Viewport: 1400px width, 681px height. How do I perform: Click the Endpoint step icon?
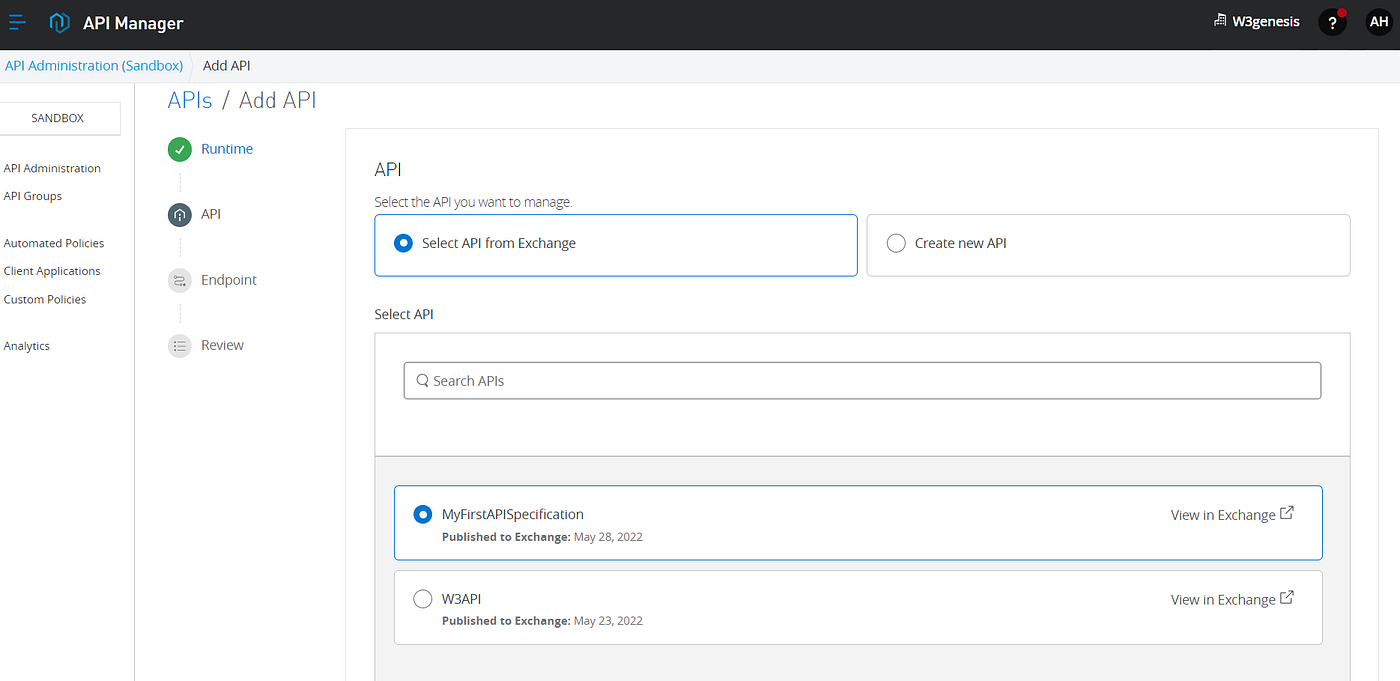pos(180,281)
